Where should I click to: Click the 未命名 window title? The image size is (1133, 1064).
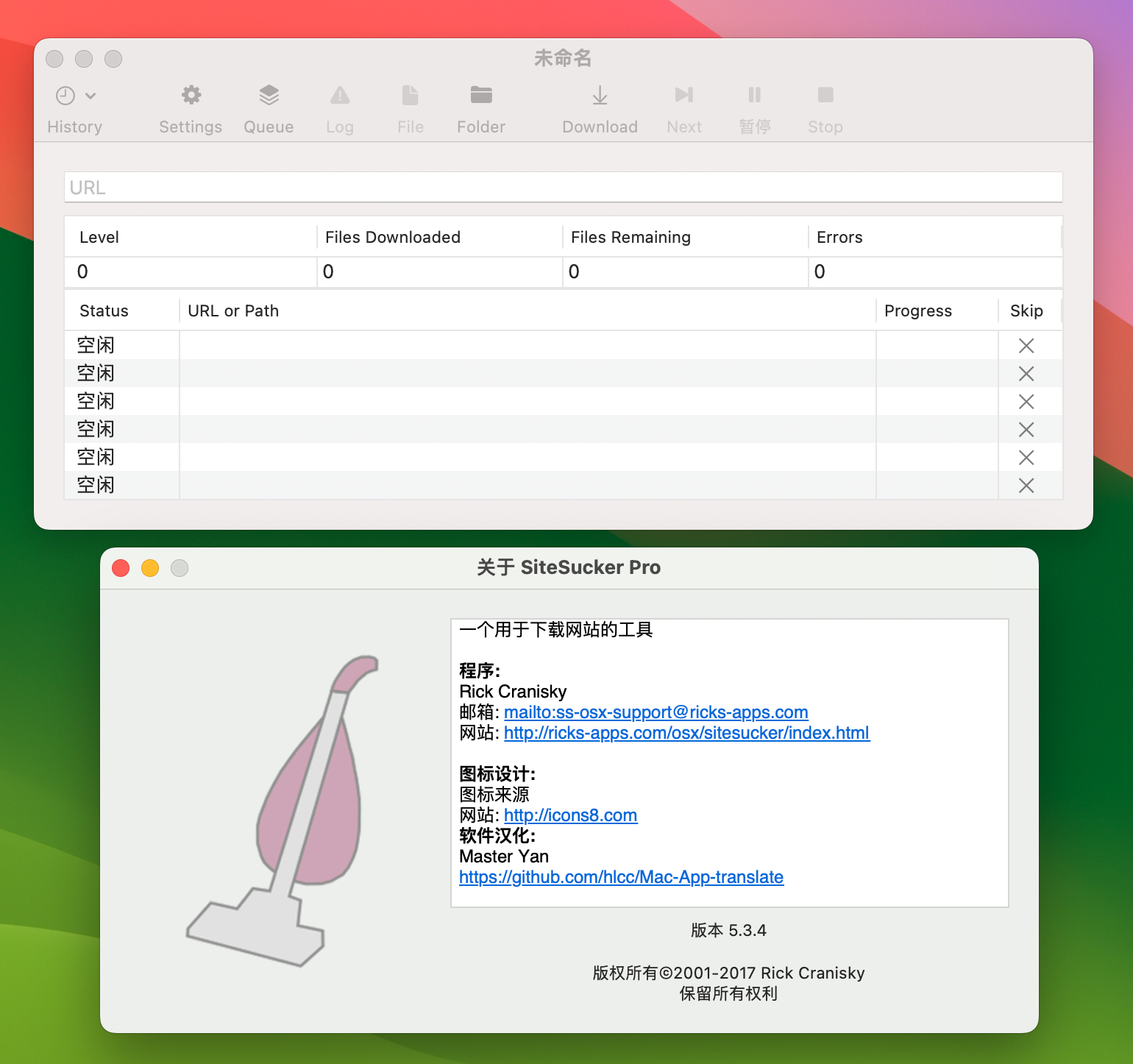coord(563,58)
